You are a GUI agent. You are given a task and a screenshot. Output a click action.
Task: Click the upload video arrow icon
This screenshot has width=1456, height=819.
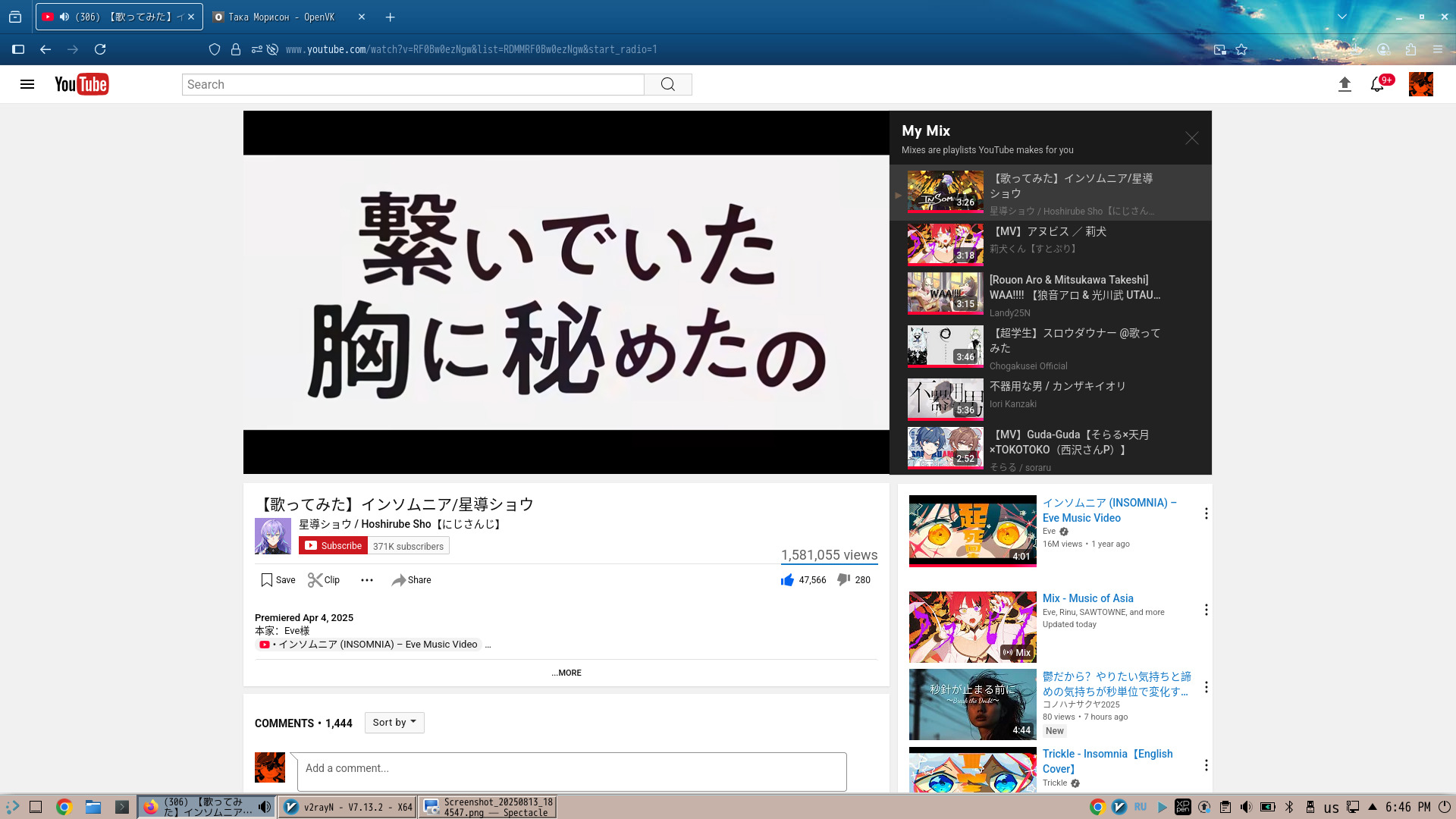[1345, 84]
